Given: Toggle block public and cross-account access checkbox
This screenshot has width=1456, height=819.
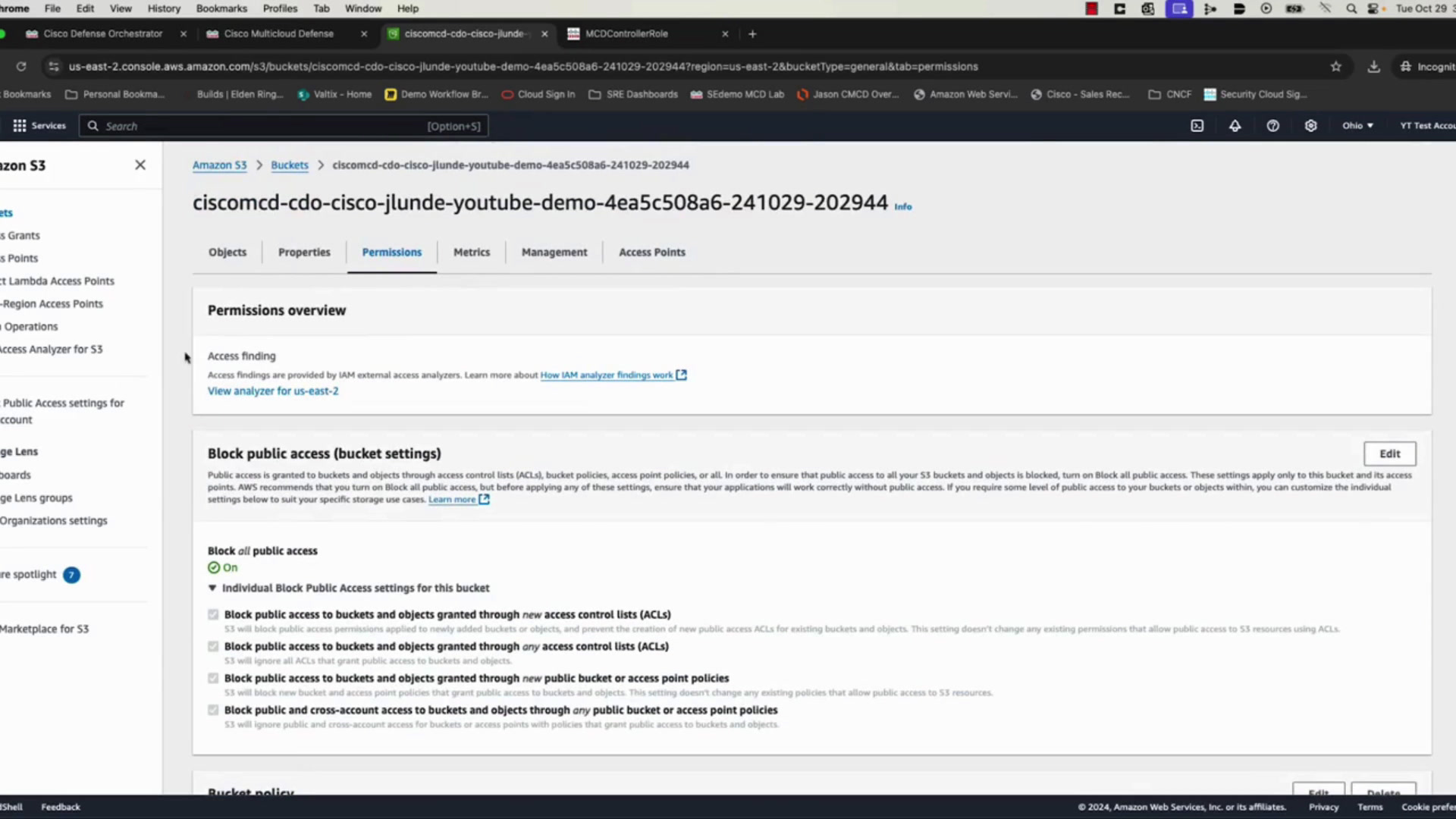Looking at the screenshot, I should tap(213, 710).
